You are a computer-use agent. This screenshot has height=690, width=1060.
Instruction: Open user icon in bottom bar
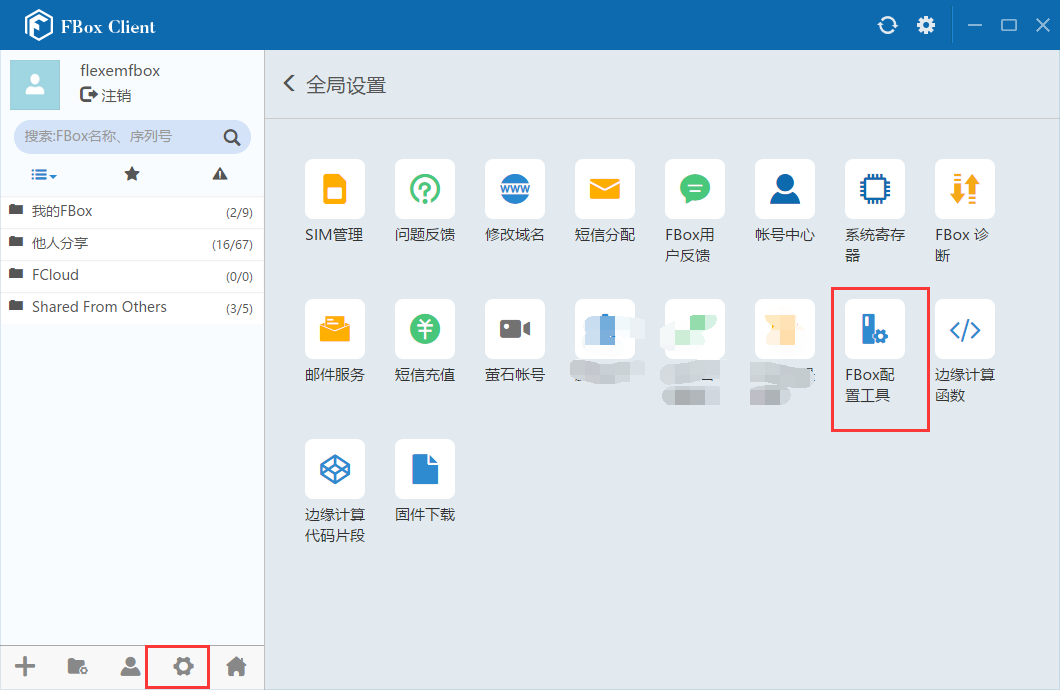[130, 666]
